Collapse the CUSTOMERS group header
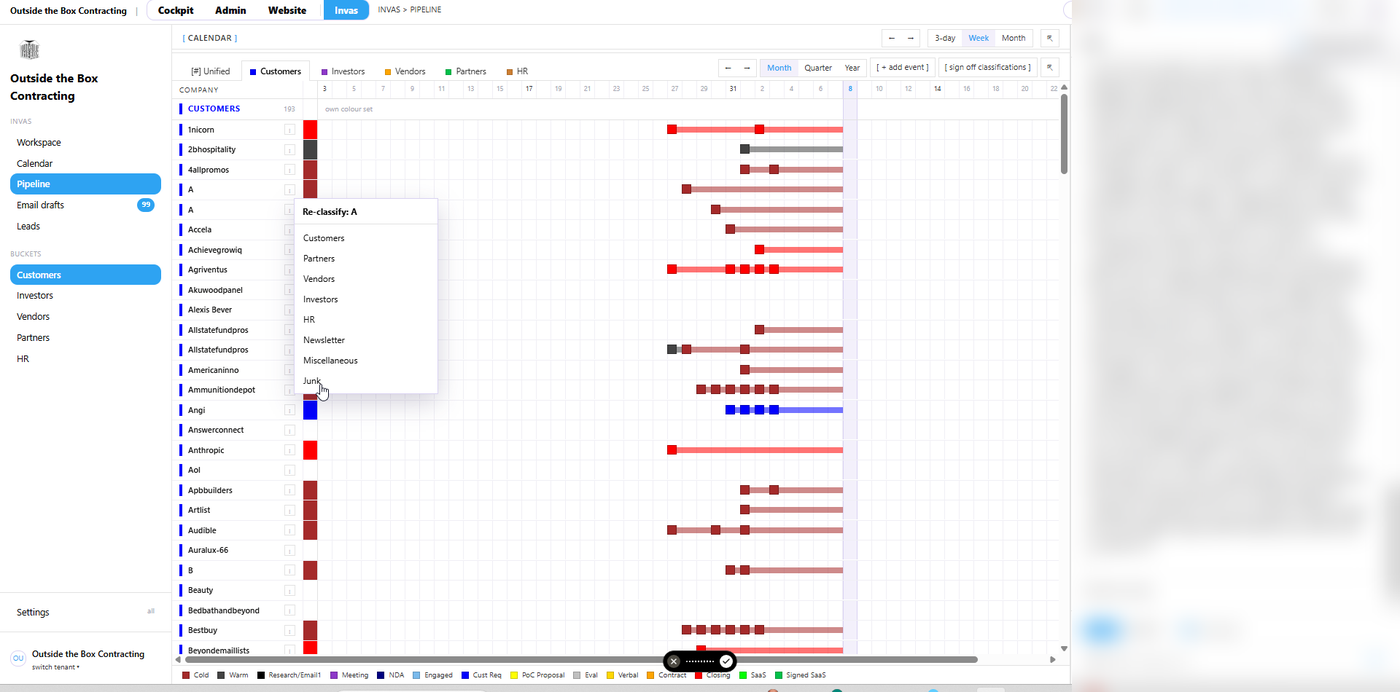The width and height of the screenshot is (1400, 692). [x=214, y=109]
